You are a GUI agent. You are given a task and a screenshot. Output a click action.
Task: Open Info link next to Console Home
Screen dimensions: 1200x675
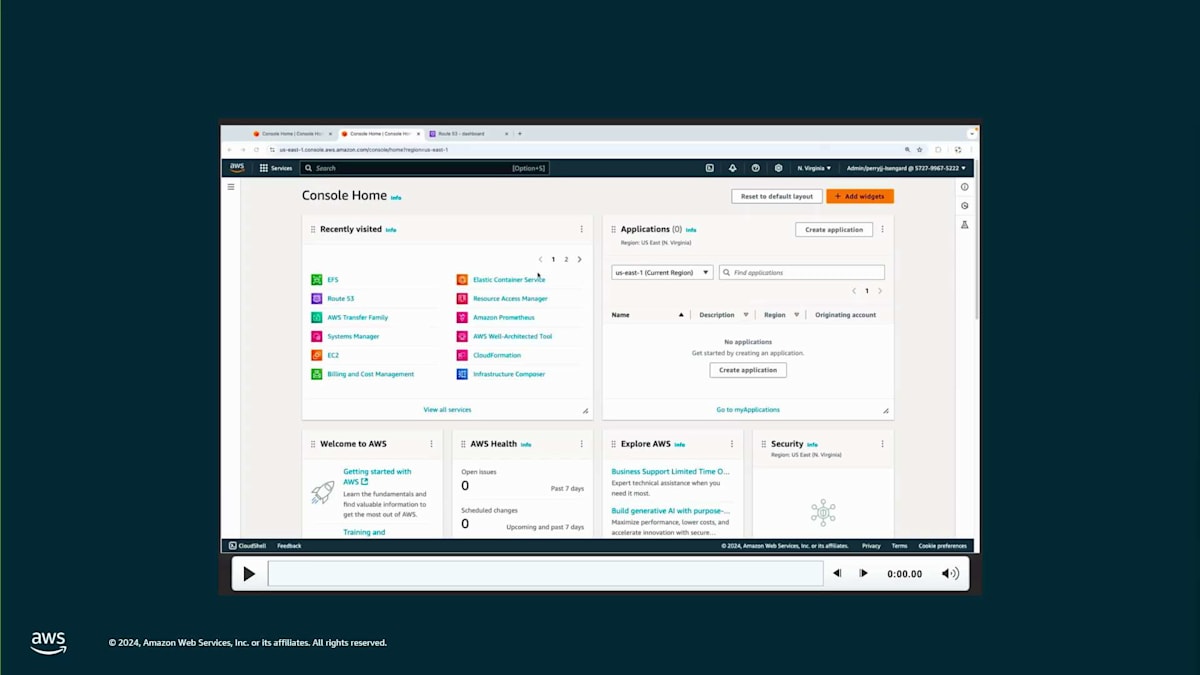click(x=396, y=198)
